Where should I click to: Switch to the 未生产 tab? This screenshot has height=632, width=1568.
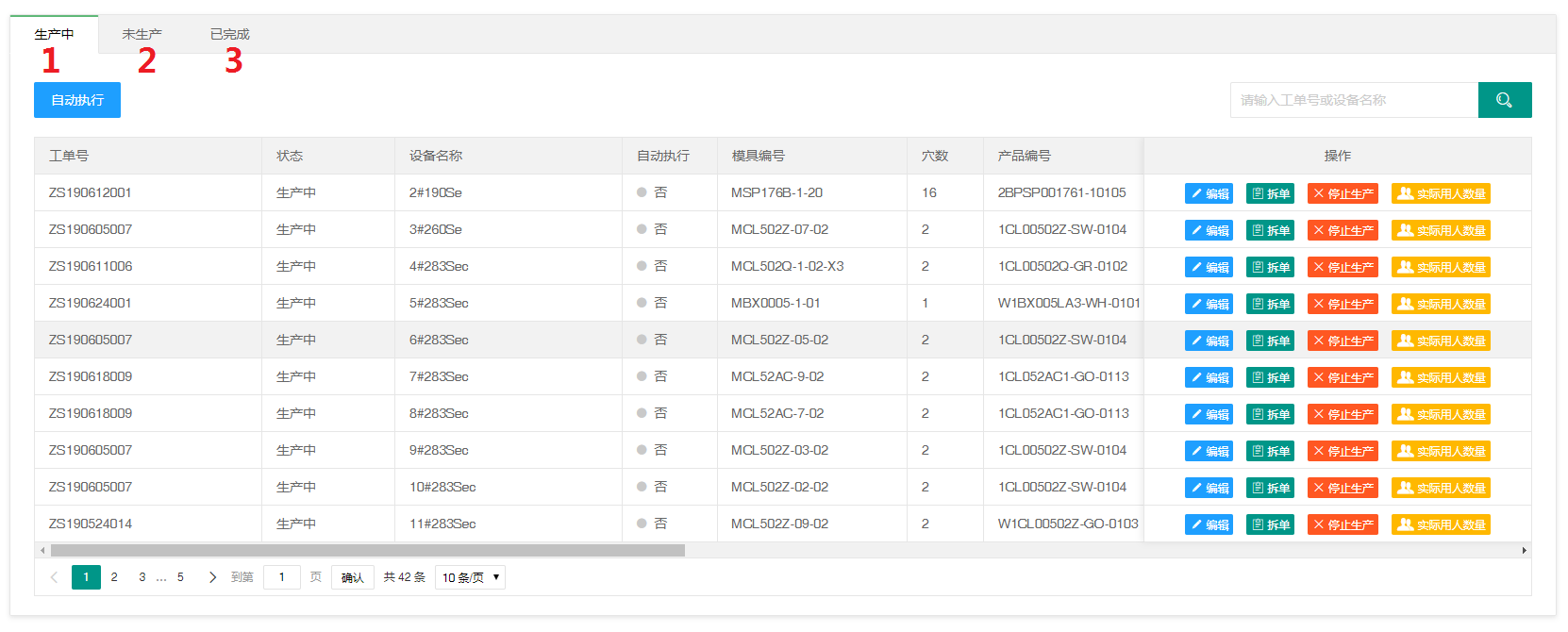click(x=142, y=34)
